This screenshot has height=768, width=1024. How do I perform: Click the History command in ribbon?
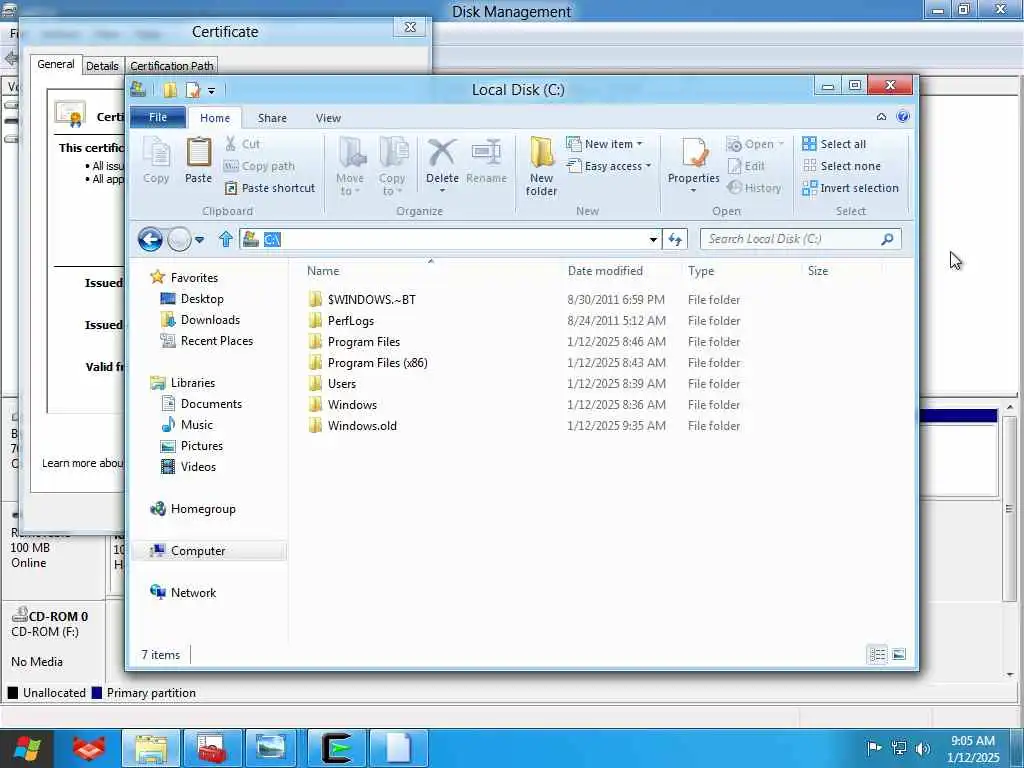pyautogui.click(x=754, y=188)
